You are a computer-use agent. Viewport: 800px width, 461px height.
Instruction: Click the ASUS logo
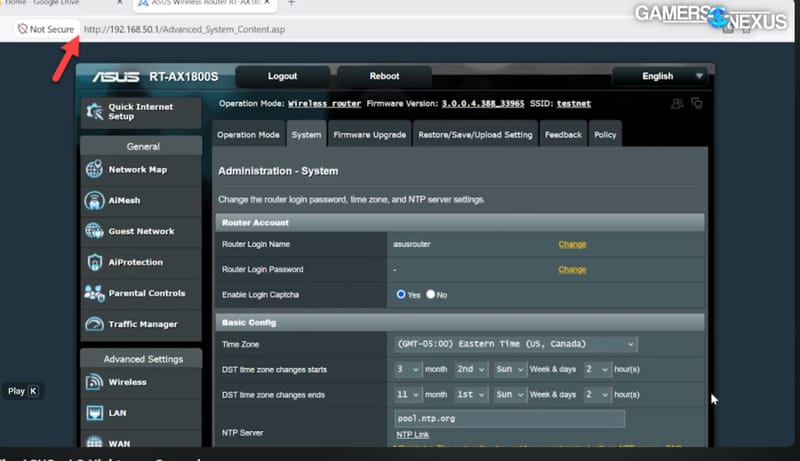tap(116, 77)
